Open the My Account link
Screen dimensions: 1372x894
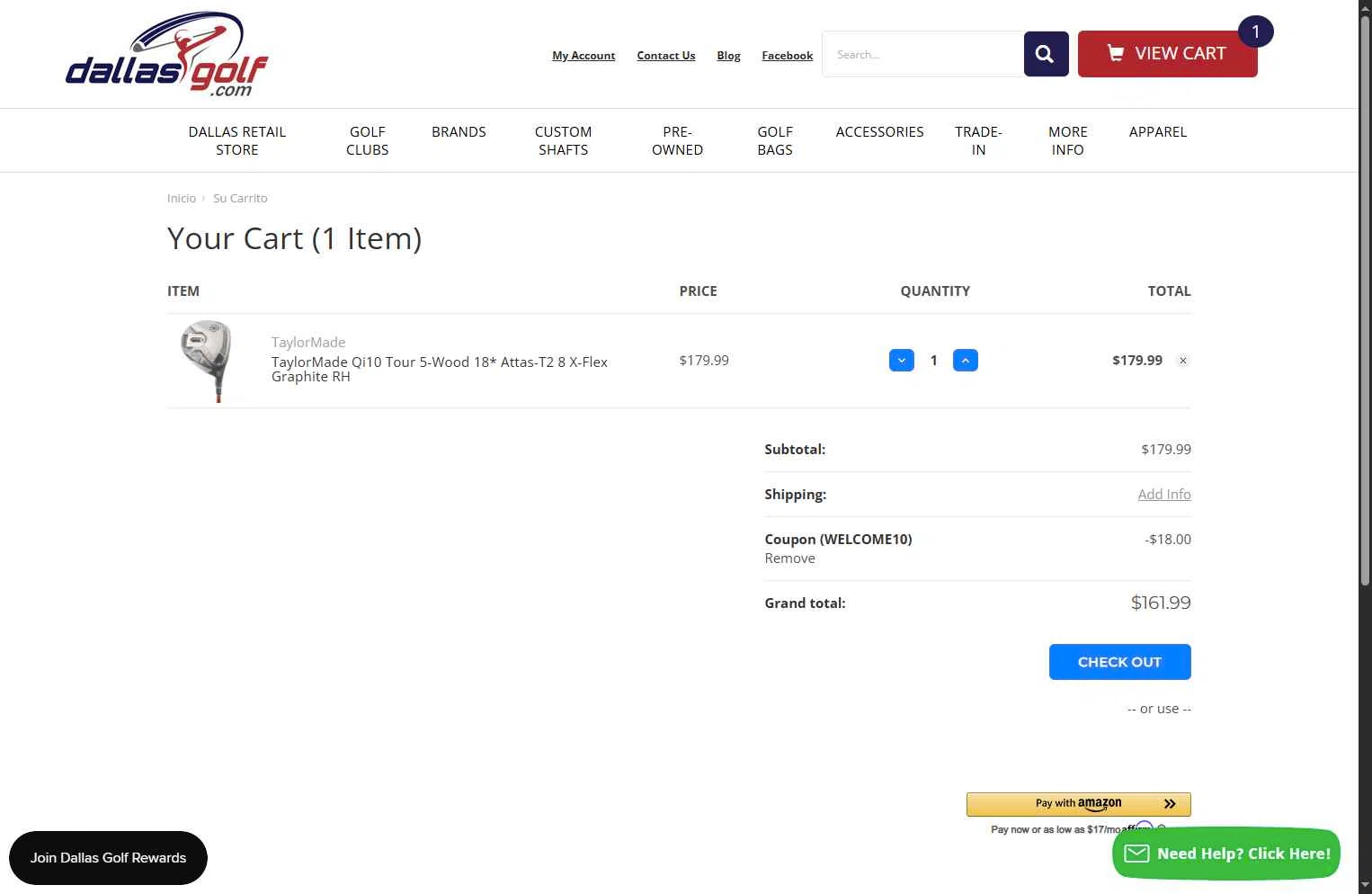tap(584, 56)
